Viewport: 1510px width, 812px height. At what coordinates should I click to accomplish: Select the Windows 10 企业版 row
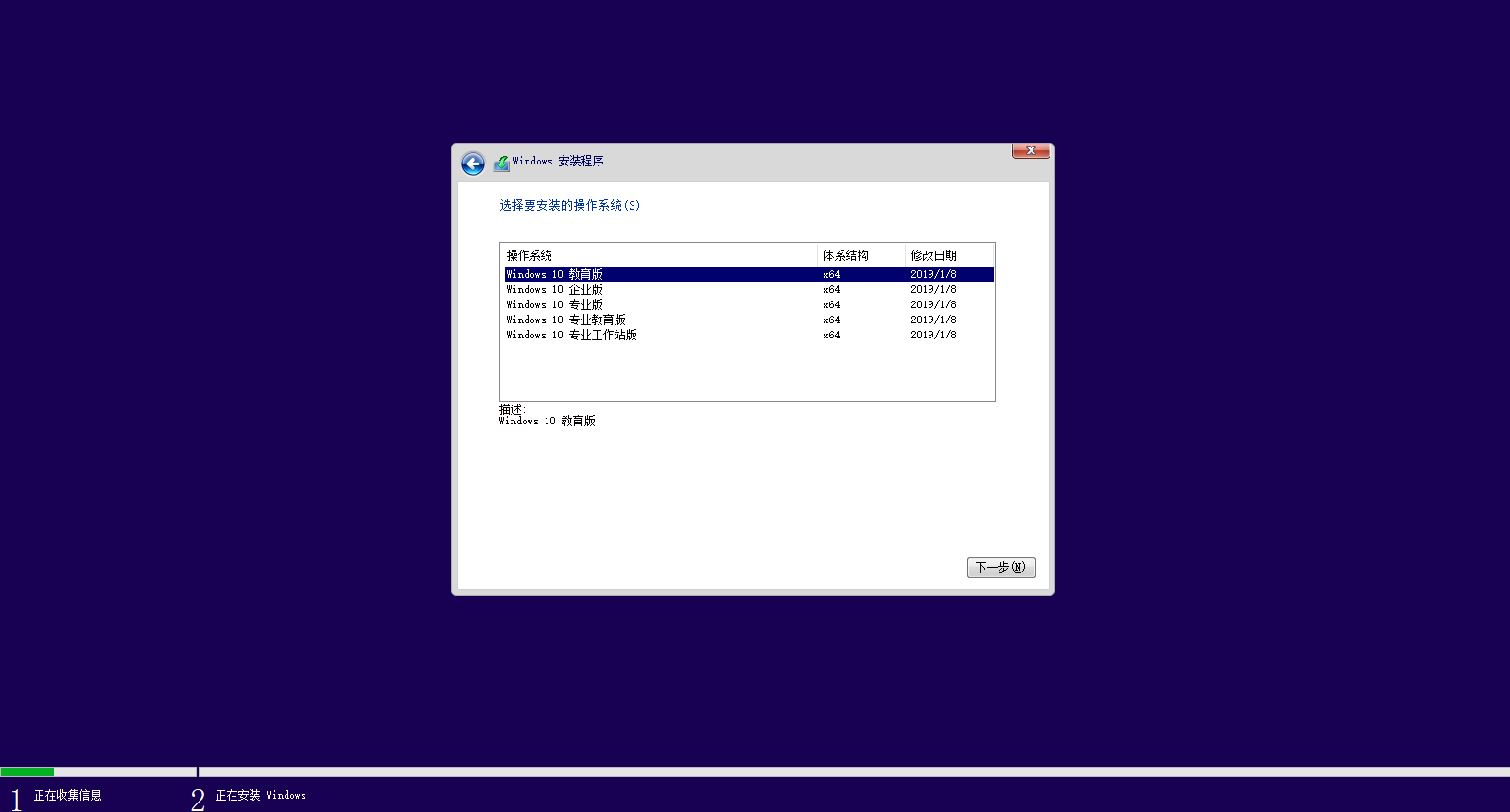coord(749,289)
